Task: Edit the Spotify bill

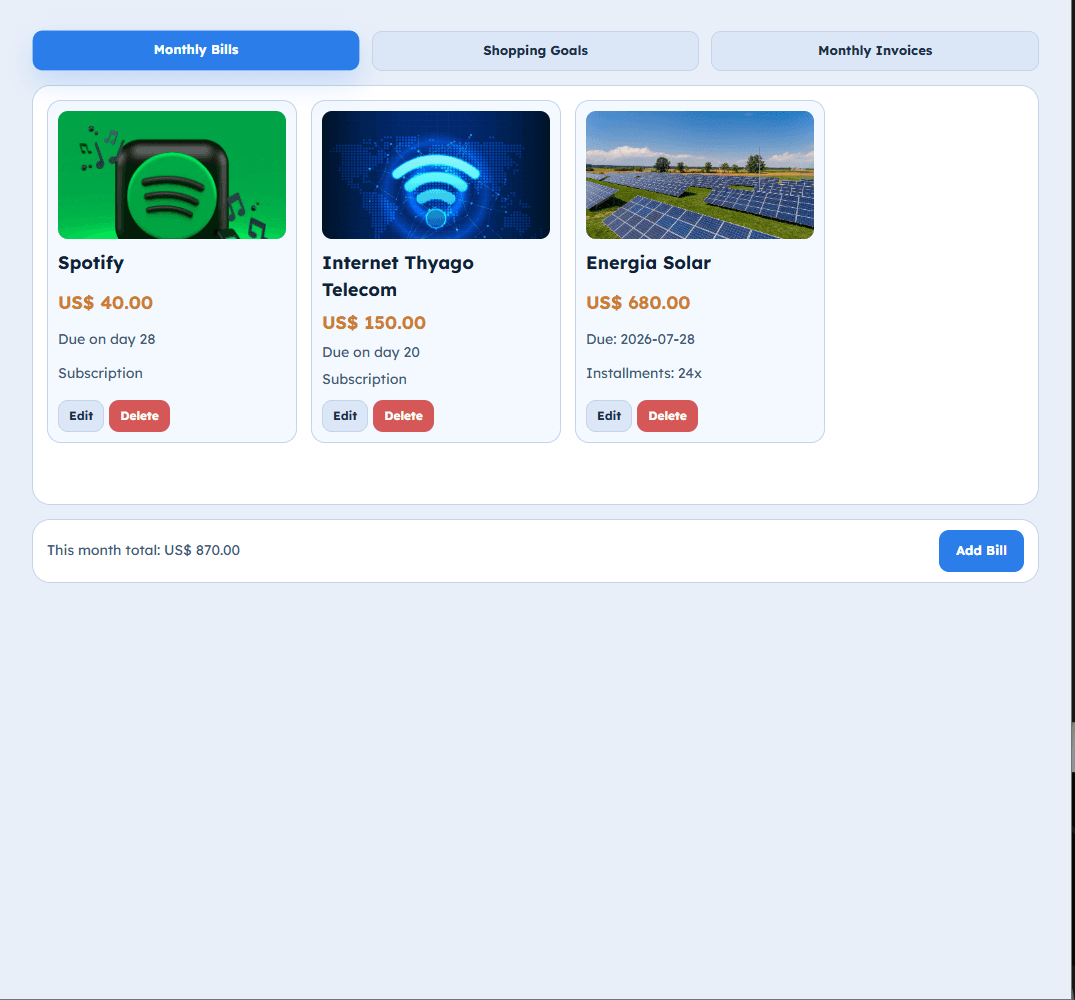Action: click(x=81, y=416)
